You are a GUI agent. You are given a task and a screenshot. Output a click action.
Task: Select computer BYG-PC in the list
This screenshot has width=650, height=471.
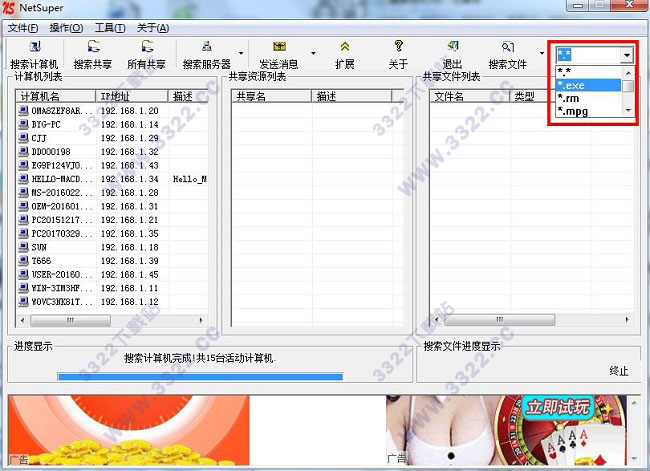click(x=46, y=124)
